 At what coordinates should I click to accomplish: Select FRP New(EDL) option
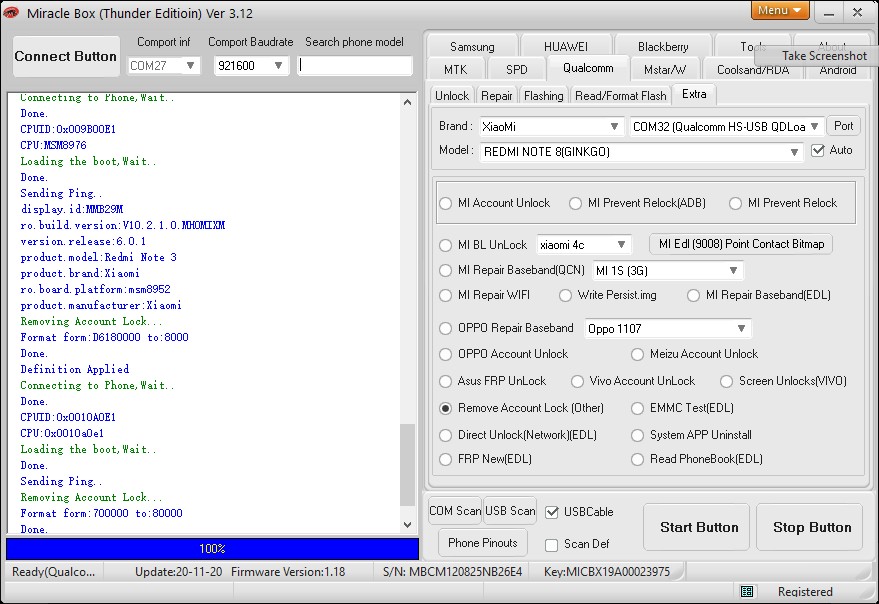click(x=446, y=459)
